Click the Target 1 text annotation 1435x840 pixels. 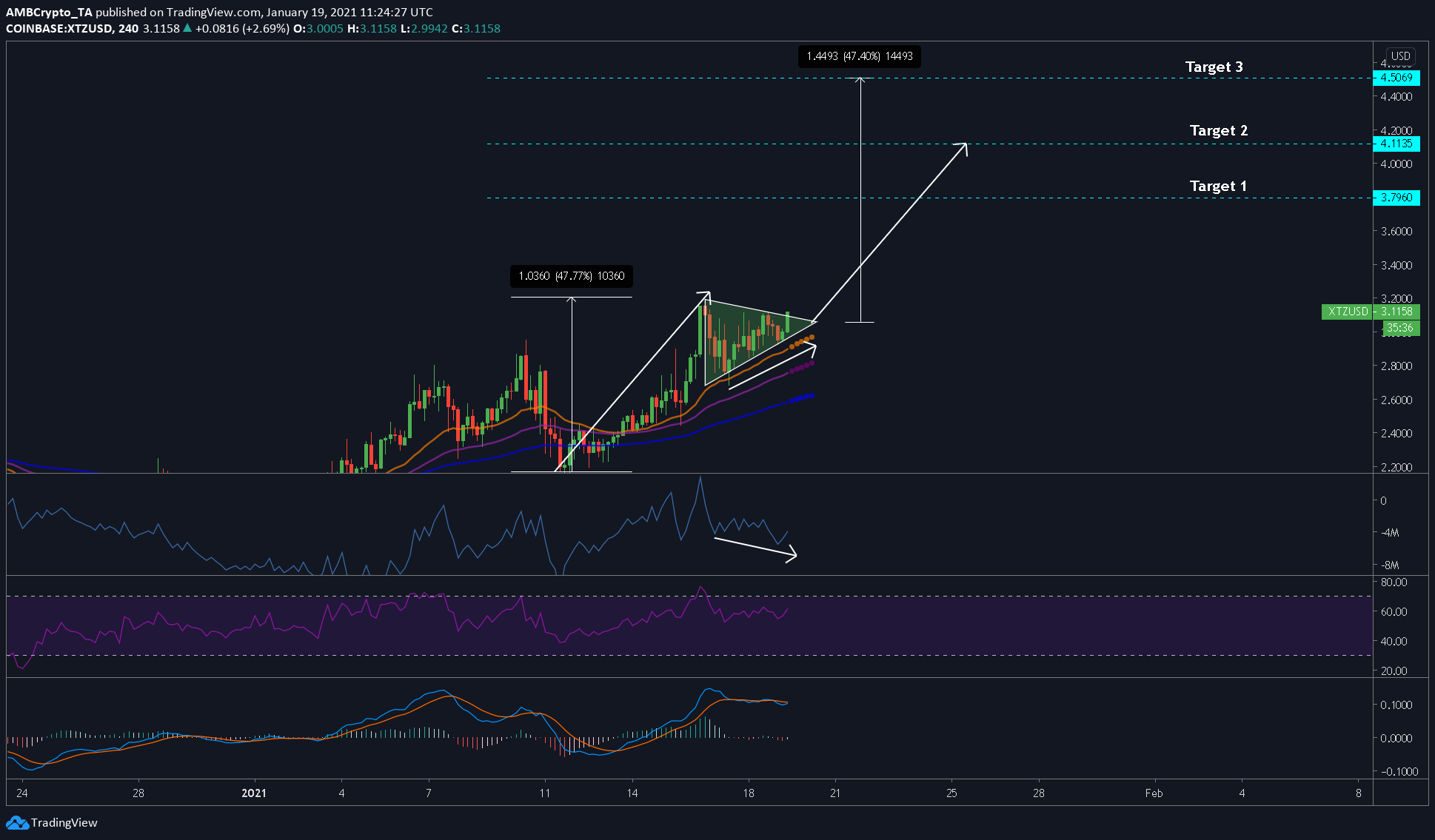coord(1218,186)
